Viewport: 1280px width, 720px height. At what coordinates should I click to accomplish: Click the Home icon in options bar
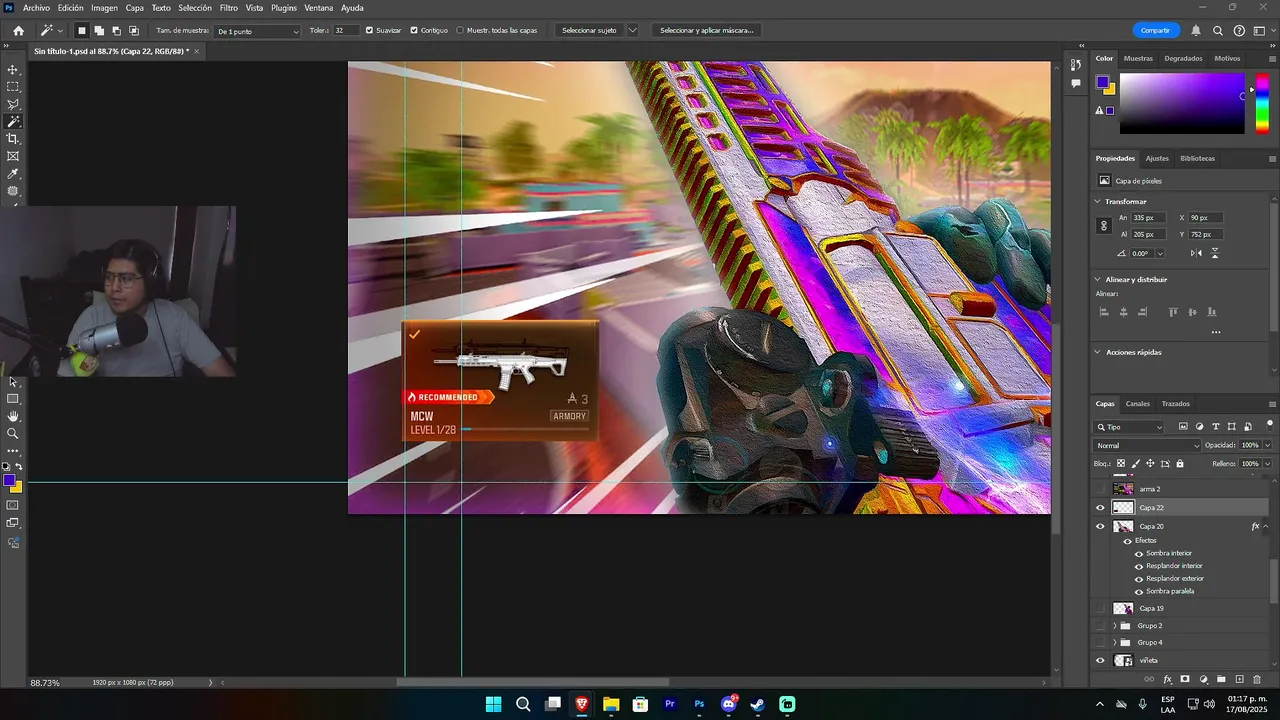[x=18, y=30]
